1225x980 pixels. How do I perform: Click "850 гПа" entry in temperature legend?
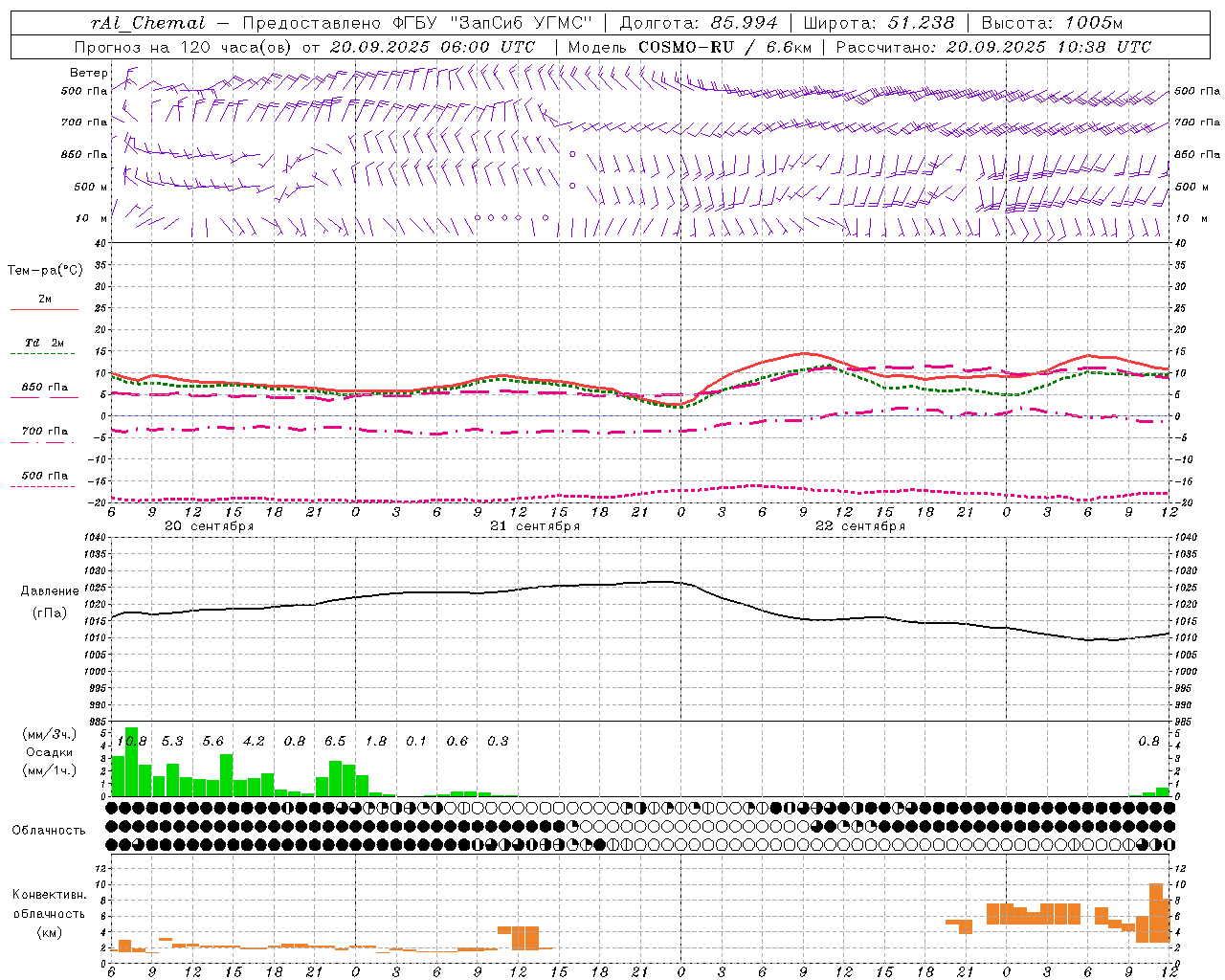coord(45,387)
